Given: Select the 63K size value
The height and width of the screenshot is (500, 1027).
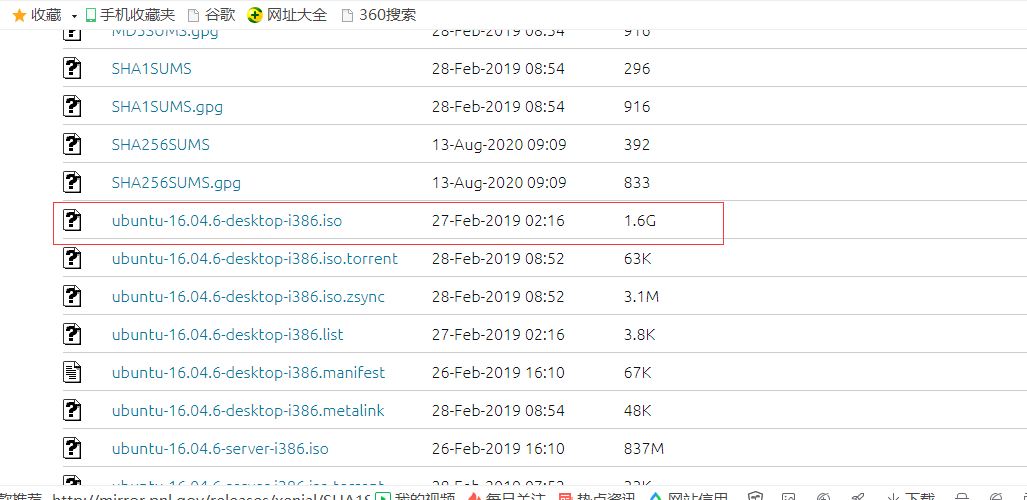Looking at the screenshot, I should pyautogui.click(x=638, y=259).
